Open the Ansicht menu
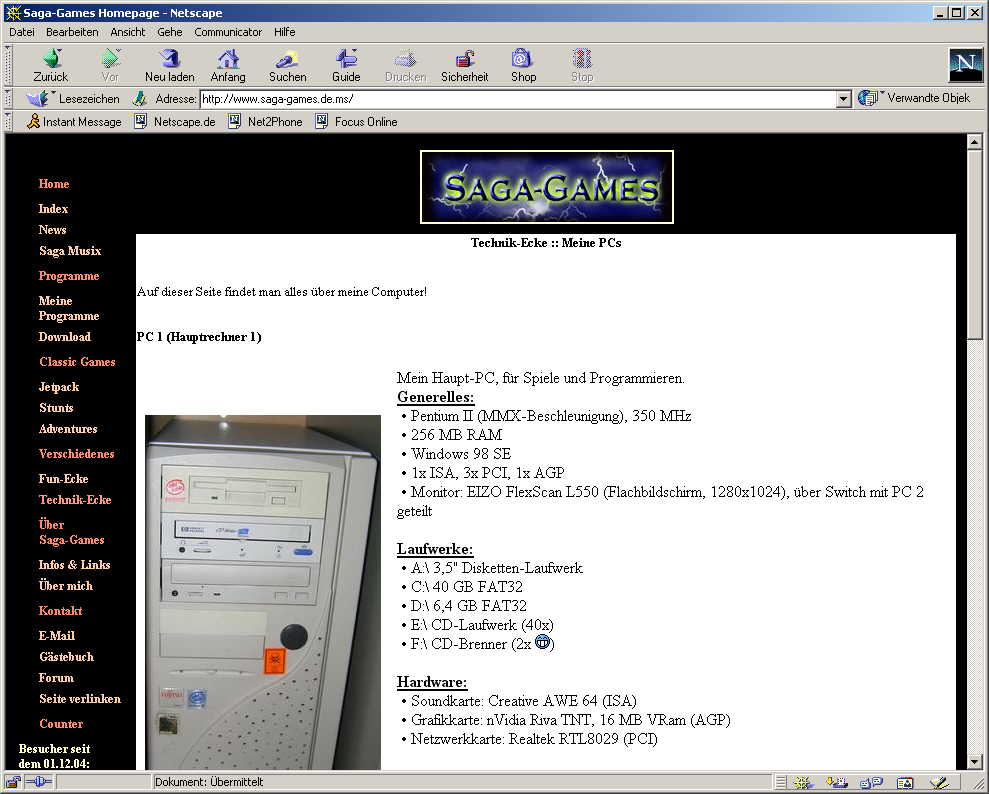This screenshot has width=989, height=794. click(x=127, y=32)
